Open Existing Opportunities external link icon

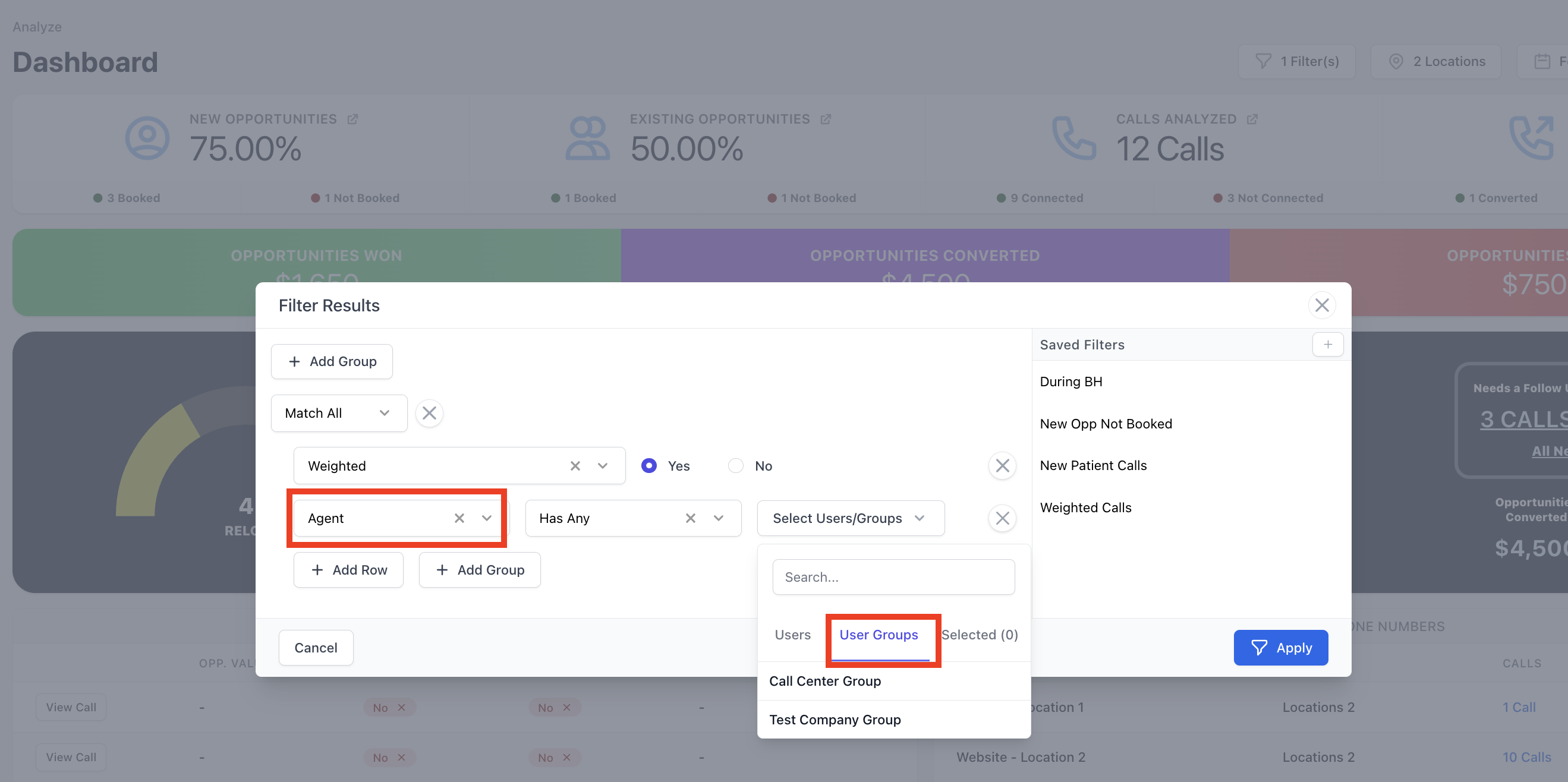tap(826, 119)
